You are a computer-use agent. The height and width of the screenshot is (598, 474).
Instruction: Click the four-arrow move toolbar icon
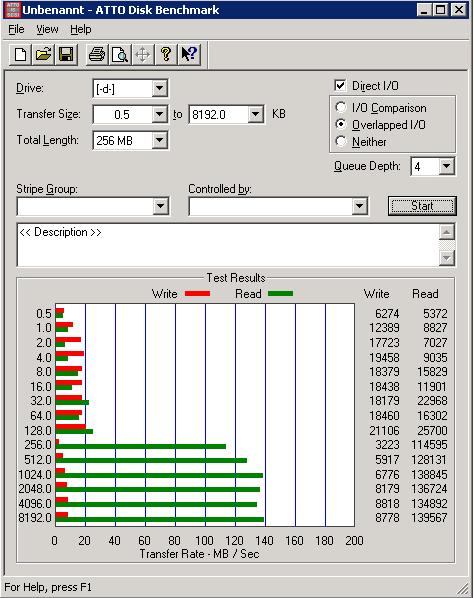[x=143, y=54]
